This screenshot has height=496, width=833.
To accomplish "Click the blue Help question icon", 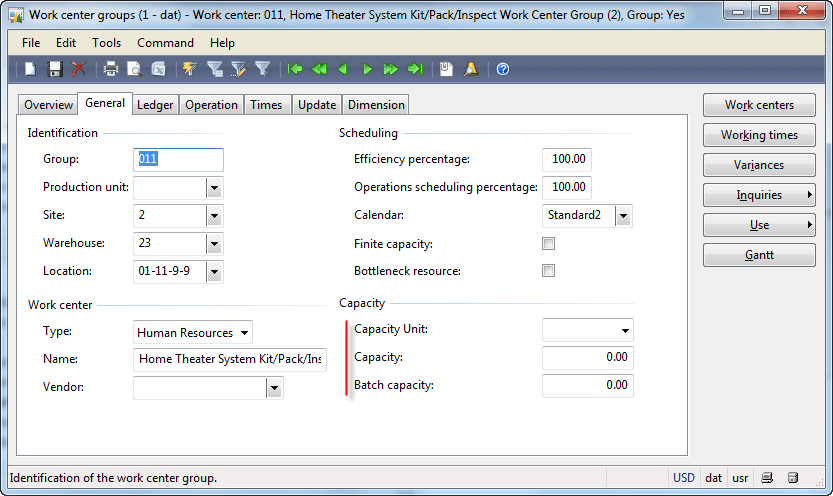I will tap(503, 69).
